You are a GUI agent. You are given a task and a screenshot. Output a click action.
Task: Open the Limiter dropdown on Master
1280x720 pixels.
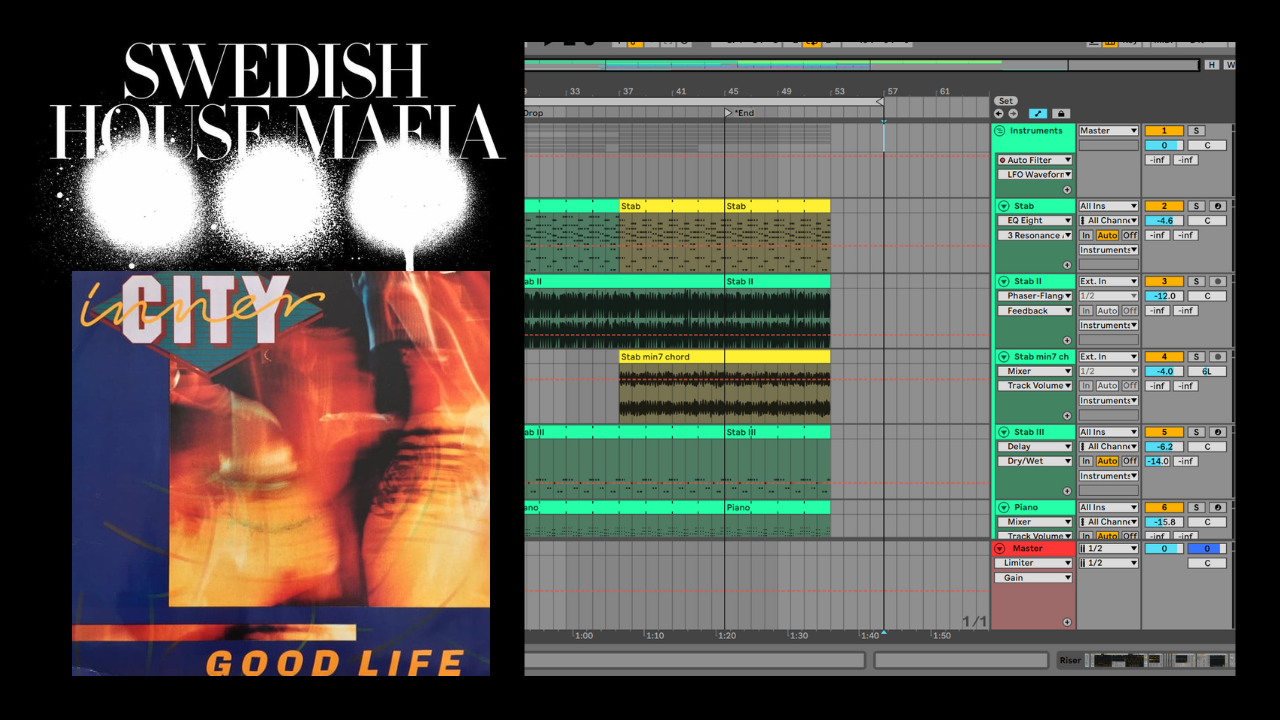point(1033,563)
